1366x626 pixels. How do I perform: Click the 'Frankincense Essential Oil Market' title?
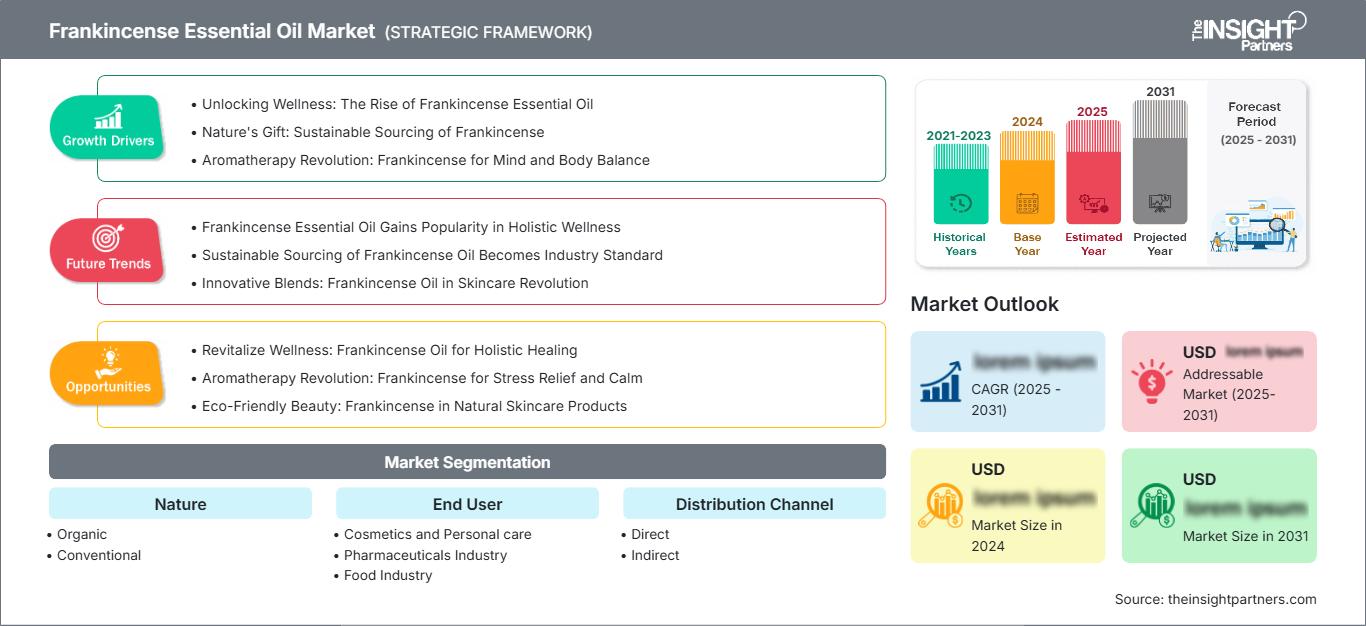click(213, 31)
